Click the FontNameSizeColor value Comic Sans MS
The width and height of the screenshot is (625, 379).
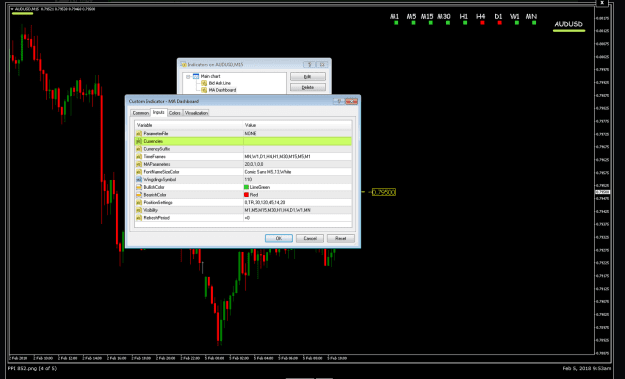(x=268, y=172)
